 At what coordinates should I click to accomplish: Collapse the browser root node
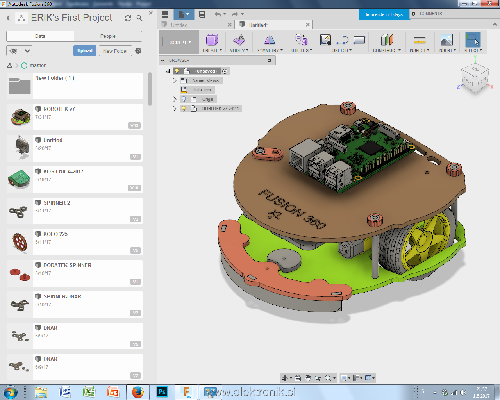(x=168, y=71)
